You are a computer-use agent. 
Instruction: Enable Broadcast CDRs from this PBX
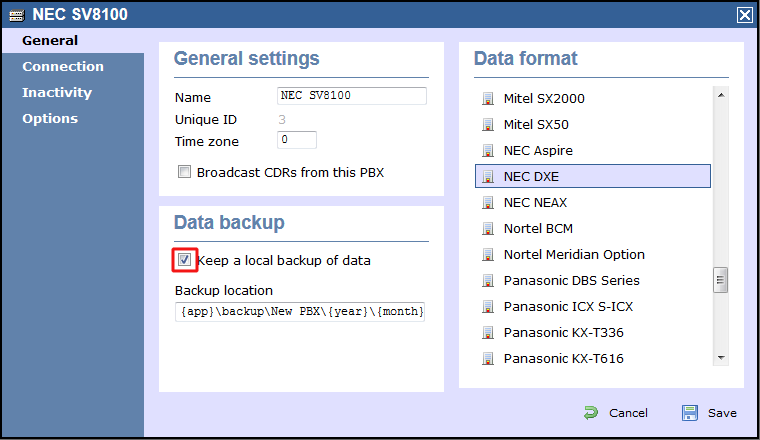click(x=184, y=172)
